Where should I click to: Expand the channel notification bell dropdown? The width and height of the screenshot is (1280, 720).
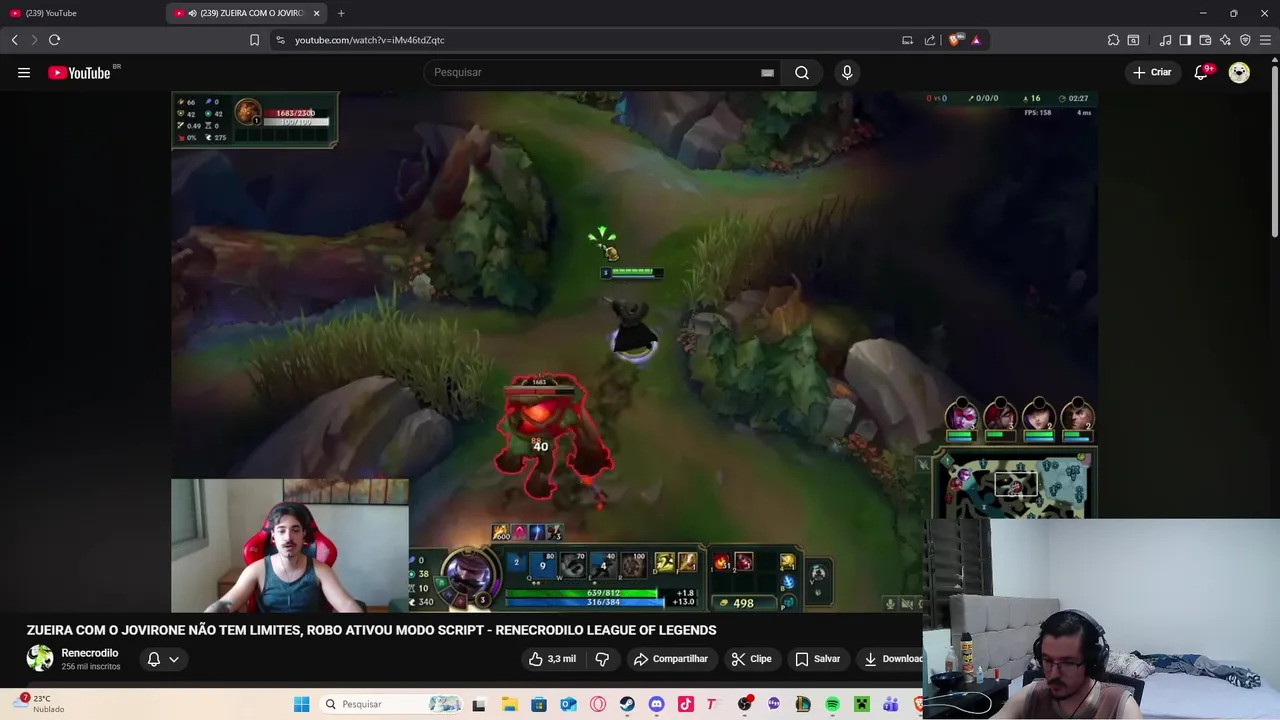click(163, 659)
